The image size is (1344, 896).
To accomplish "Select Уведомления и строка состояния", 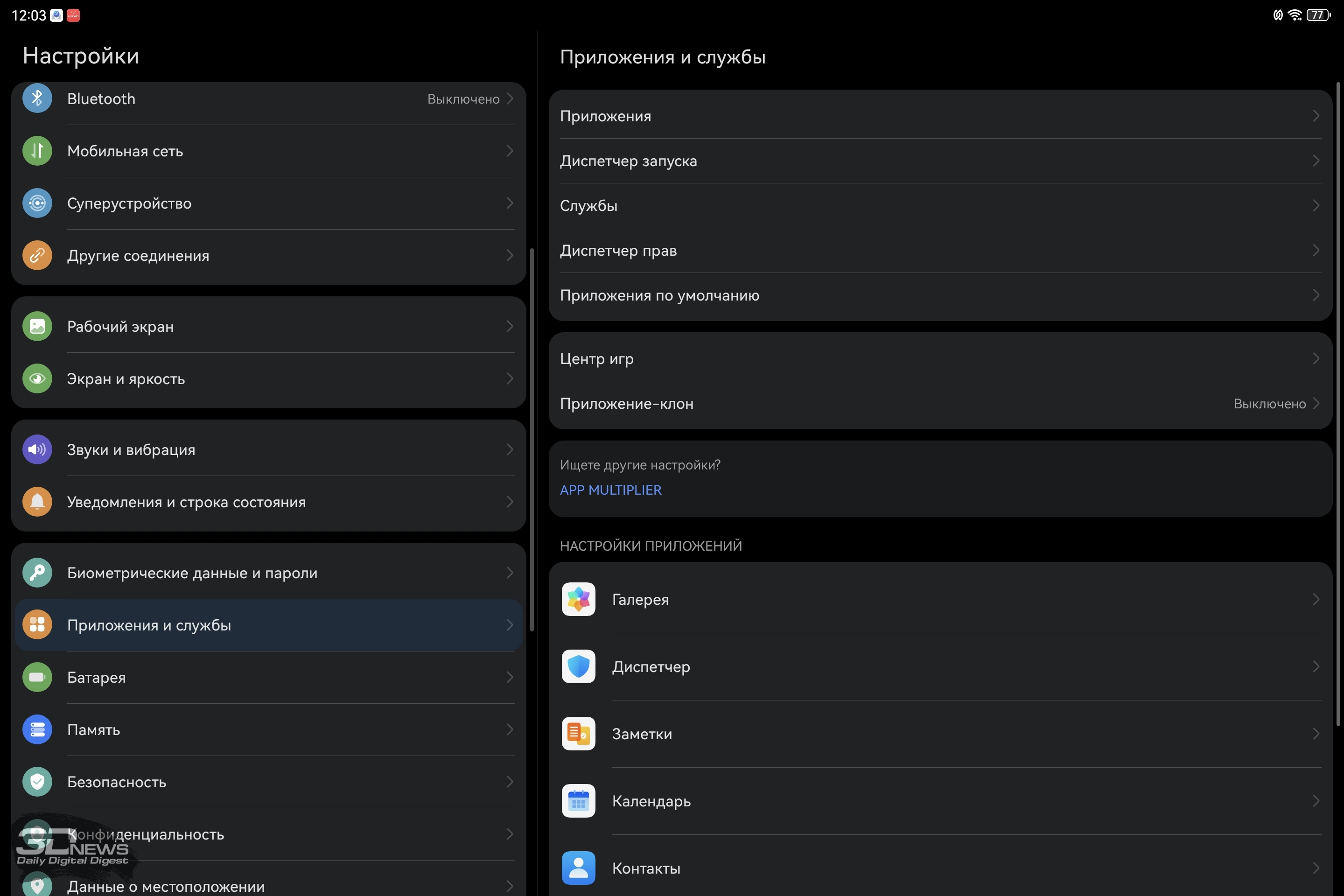I will tap(269, 502).
